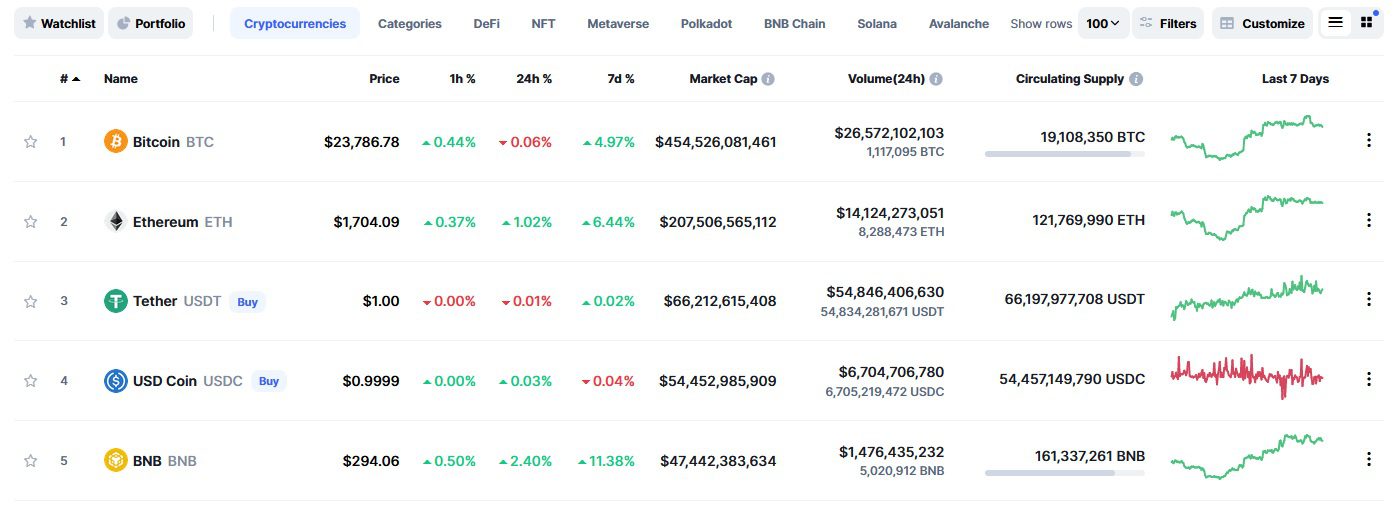Screen dimensions: 1394x506
Task: Expand more options for BNB row
Action: (1369, 460)
